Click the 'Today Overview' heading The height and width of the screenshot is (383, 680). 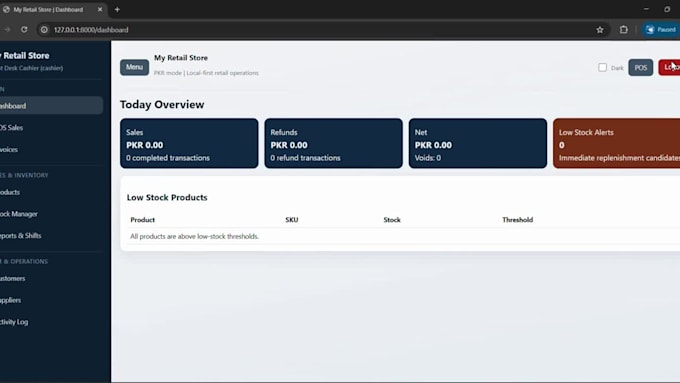pos(162,105)
